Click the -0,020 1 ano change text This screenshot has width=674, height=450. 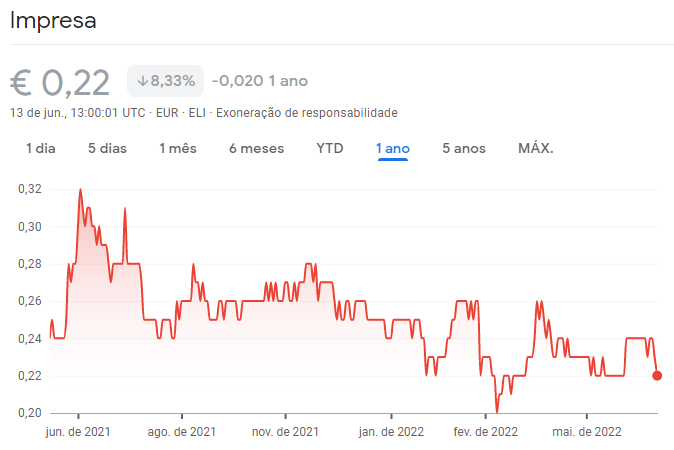(x=260, y=81)
